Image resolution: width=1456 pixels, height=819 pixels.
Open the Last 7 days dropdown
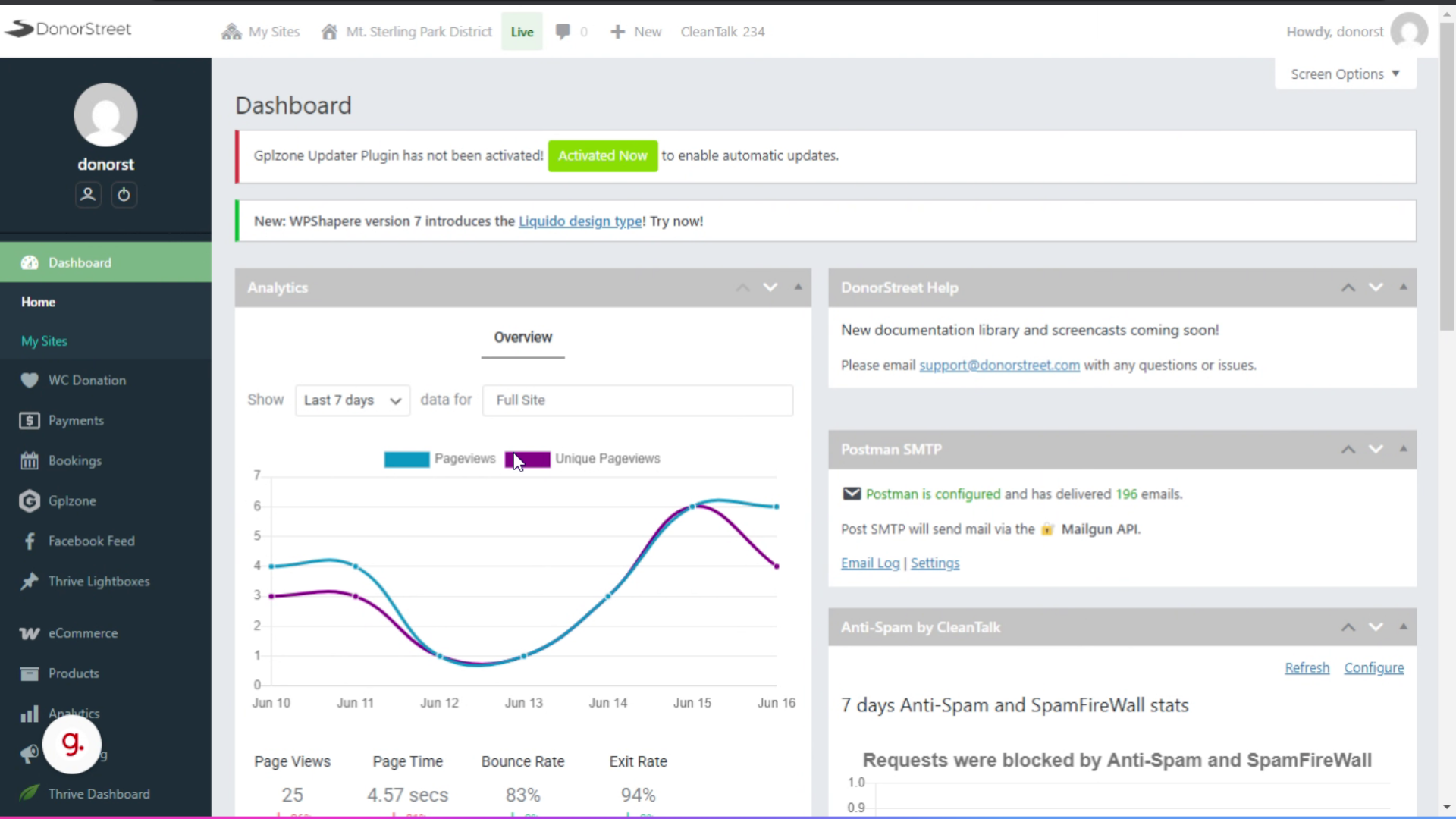(353, 400)
